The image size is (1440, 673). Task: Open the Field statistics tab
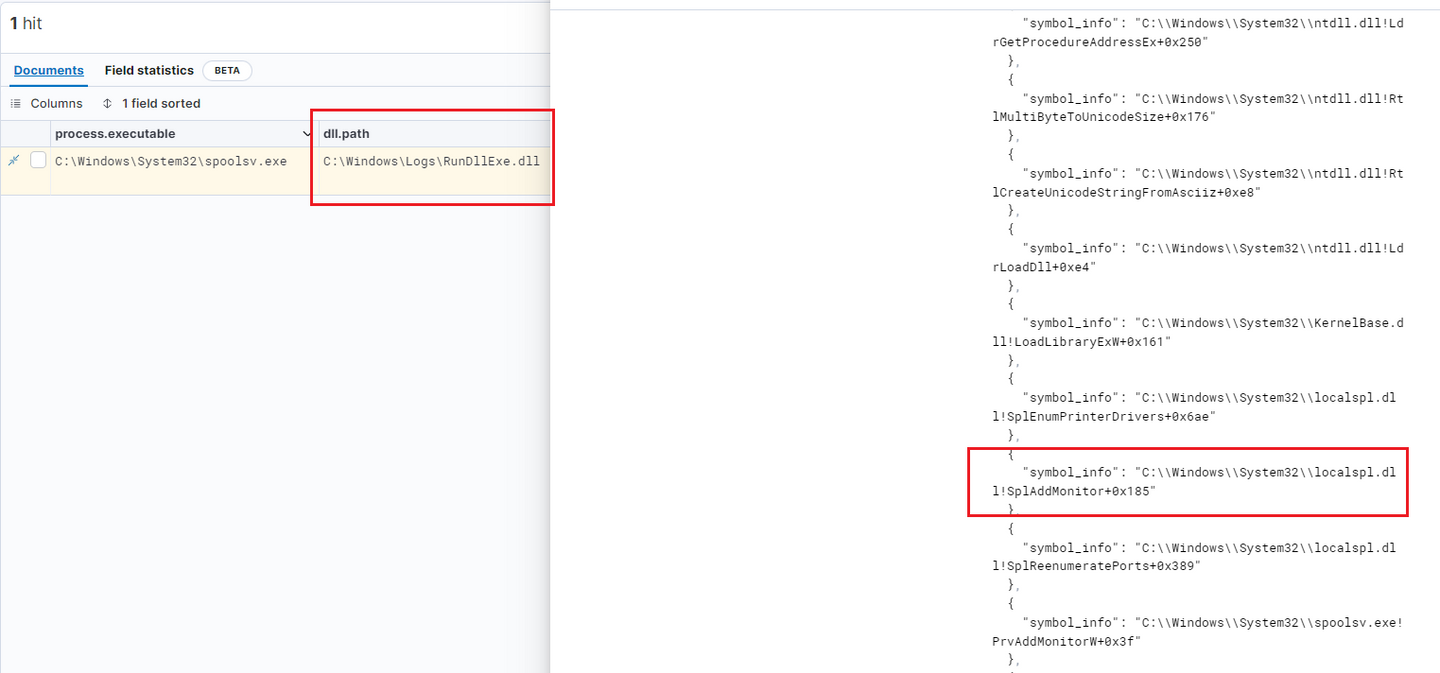point(149,71)
